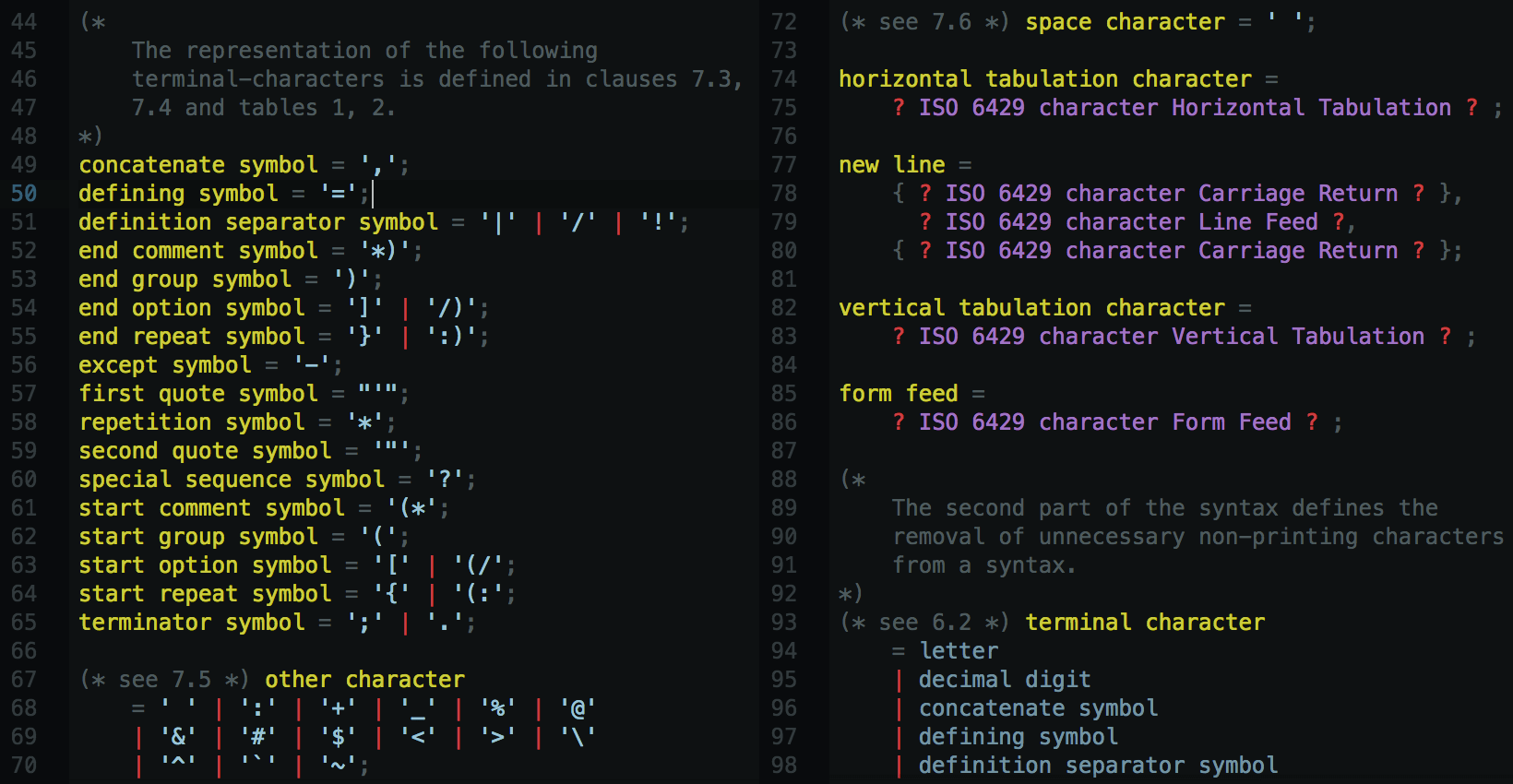Click 'end option symbol' on line 54
This screenshot has height=784, width=1513.
tap(192, 307)
